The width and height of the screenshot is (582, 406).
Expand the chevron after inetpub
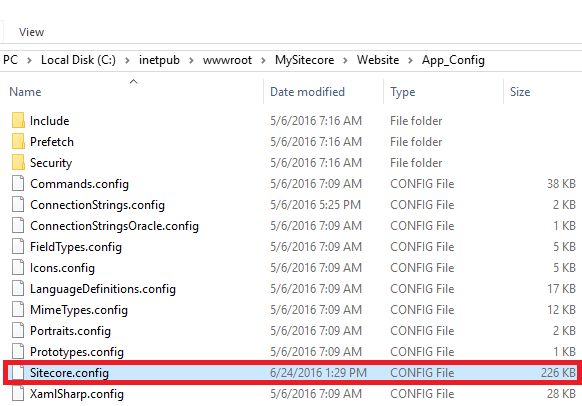(x=191, y=60)
